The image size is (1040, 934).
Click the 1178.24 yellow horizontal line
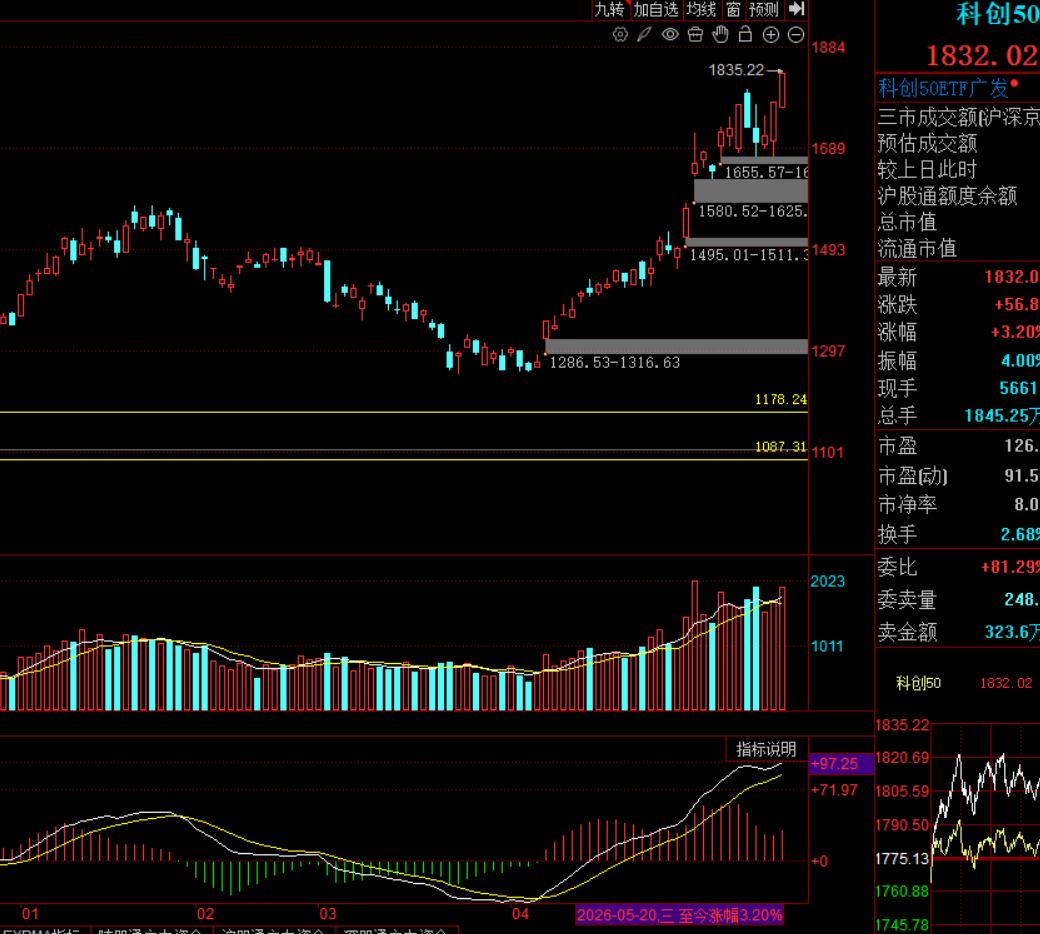pos(404,413)
